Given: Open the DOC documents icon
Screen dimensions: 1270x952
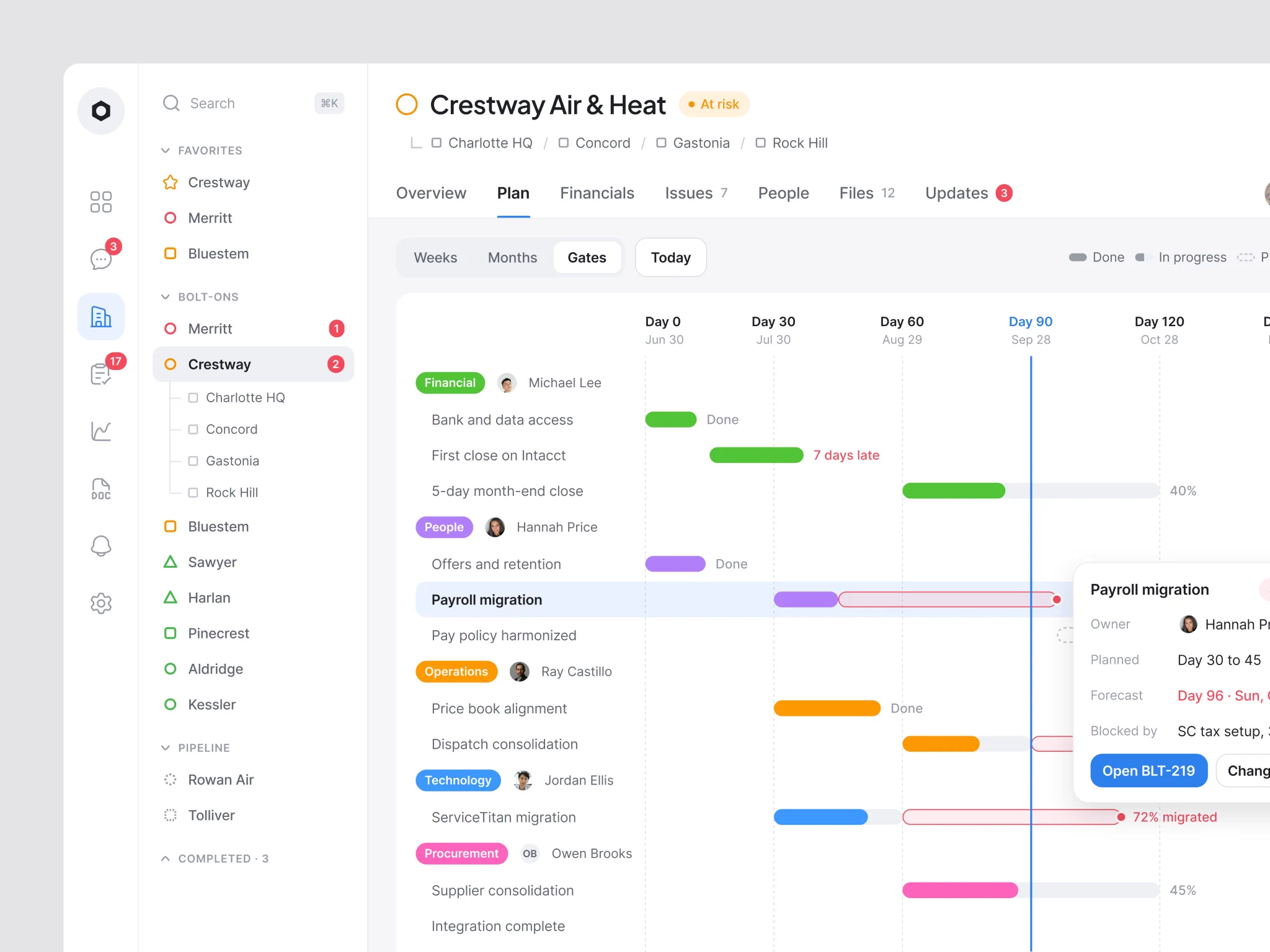Looking at the screenshot, I should click(x=101, y=489).
